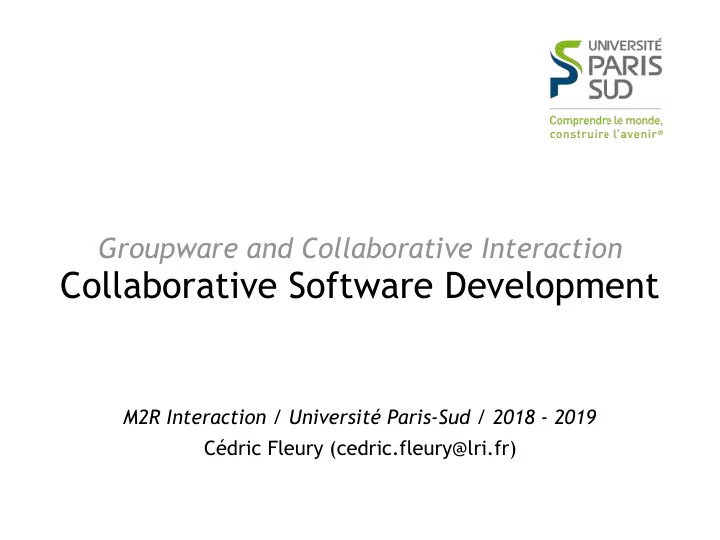The height and width of the screenshot is (540, 720).
Task: Click the author line "Cédric Fleury (cedric.fleury@lri.fr)"
Action: [x=360, y=448]
